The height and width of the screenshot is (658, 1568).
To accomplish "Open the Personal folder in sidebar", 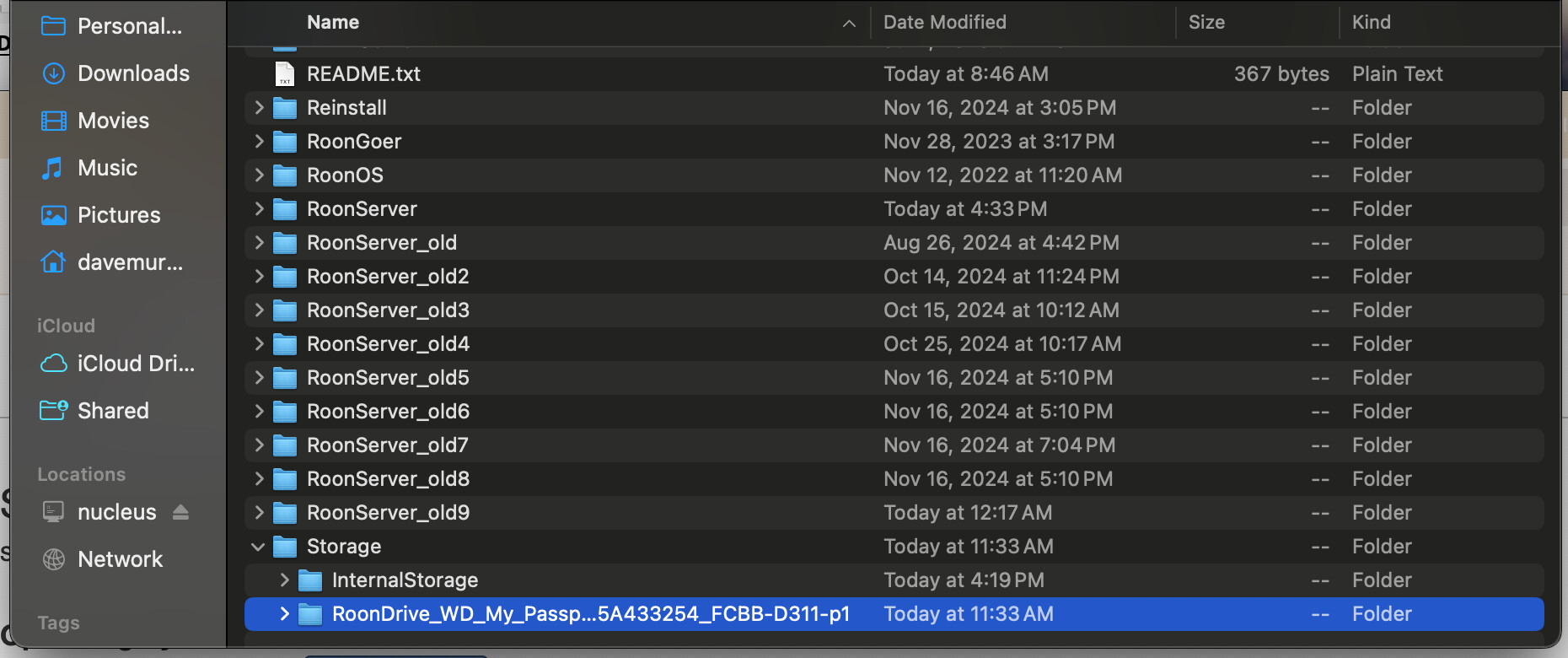I will [x=111, y=26].
